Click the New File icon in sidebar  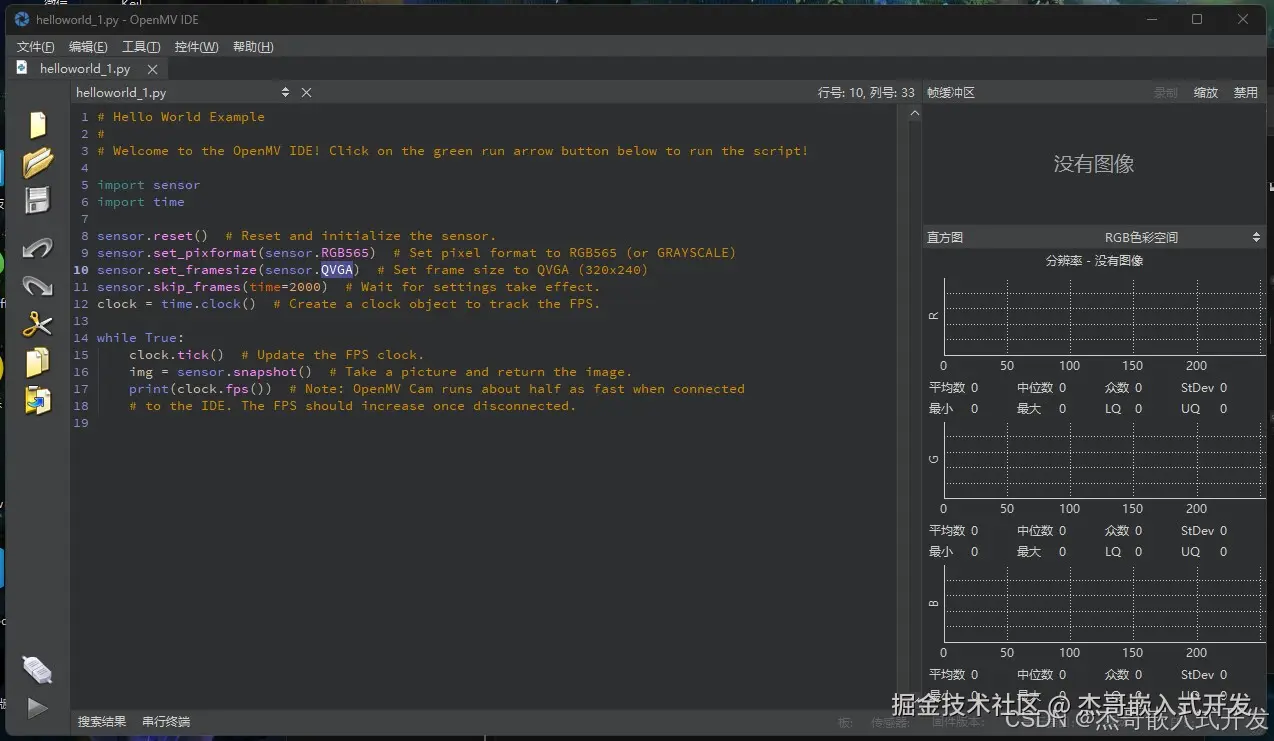click(x=38, y=124)
